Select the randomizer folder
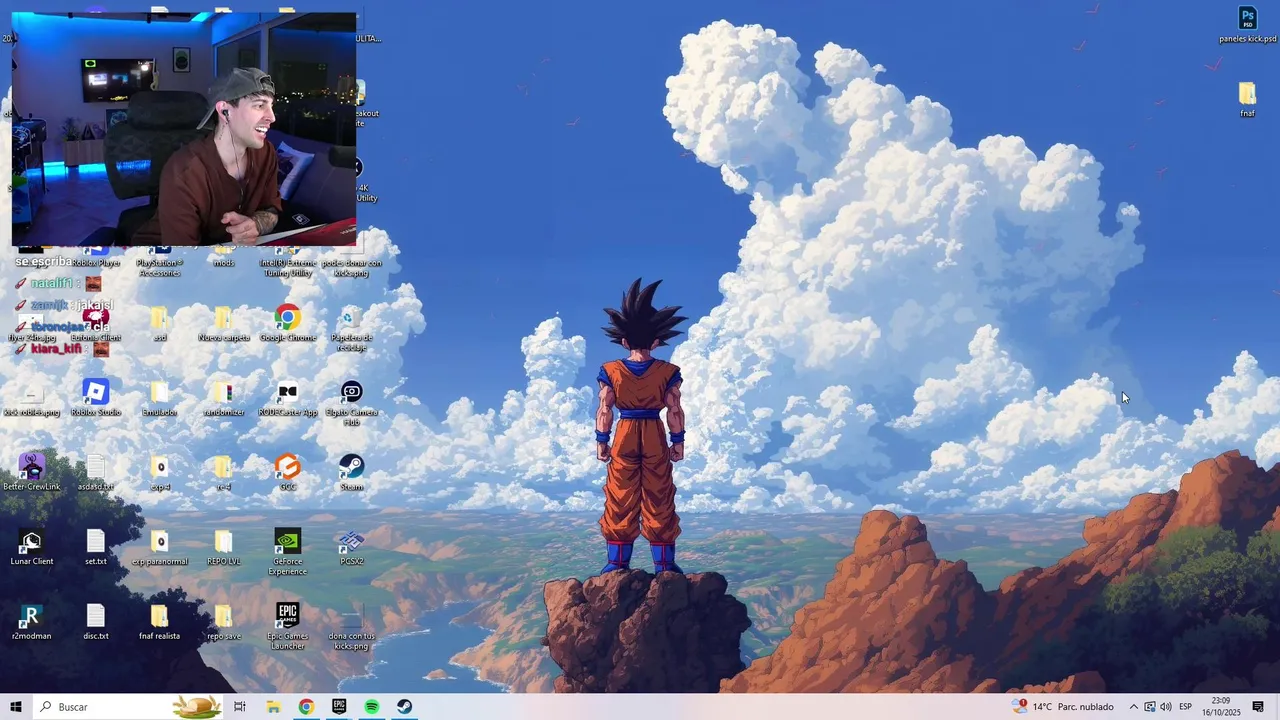 tap(224, 398)
